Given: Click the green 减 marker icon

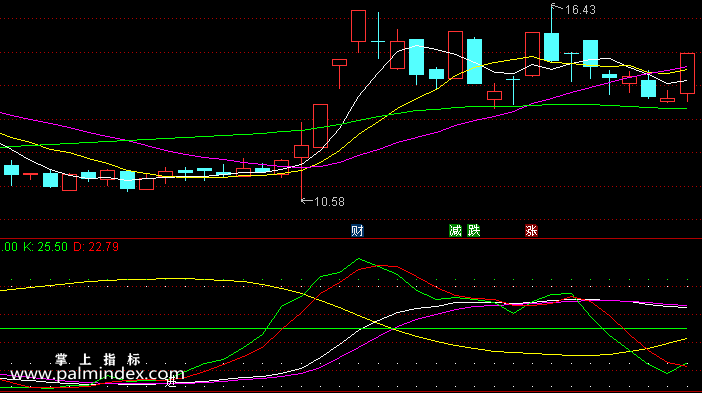Looking at the screenshot, I should tap(455, 231).
